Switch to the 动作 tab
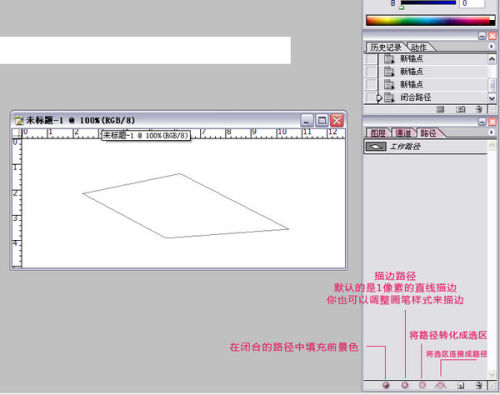500x395 pixels. pyautogui.click(x=419, y=47)
